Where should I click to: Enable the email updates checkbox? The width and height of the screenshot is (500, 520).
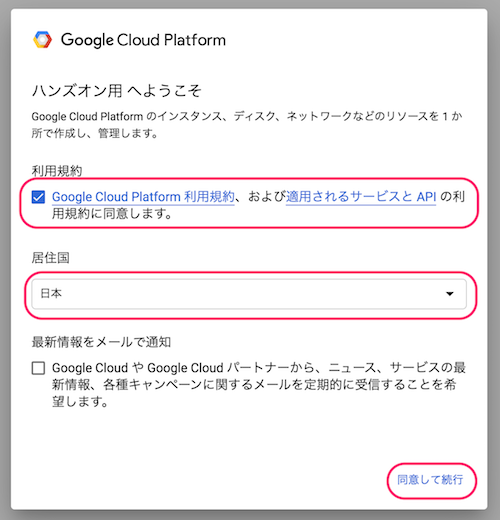click(38, 368)
